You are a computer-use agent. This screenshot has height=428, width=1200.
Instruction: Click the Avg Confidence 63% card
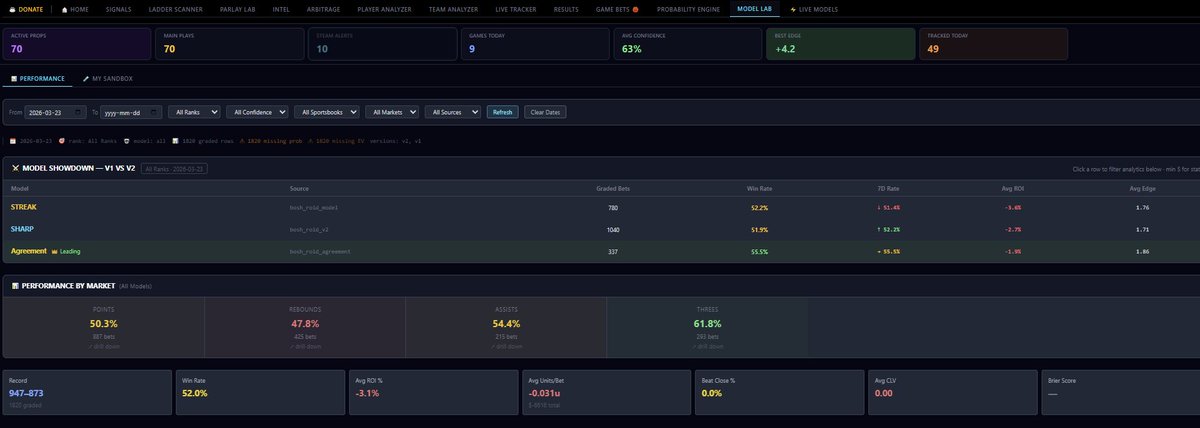click(x=687, y=43)
